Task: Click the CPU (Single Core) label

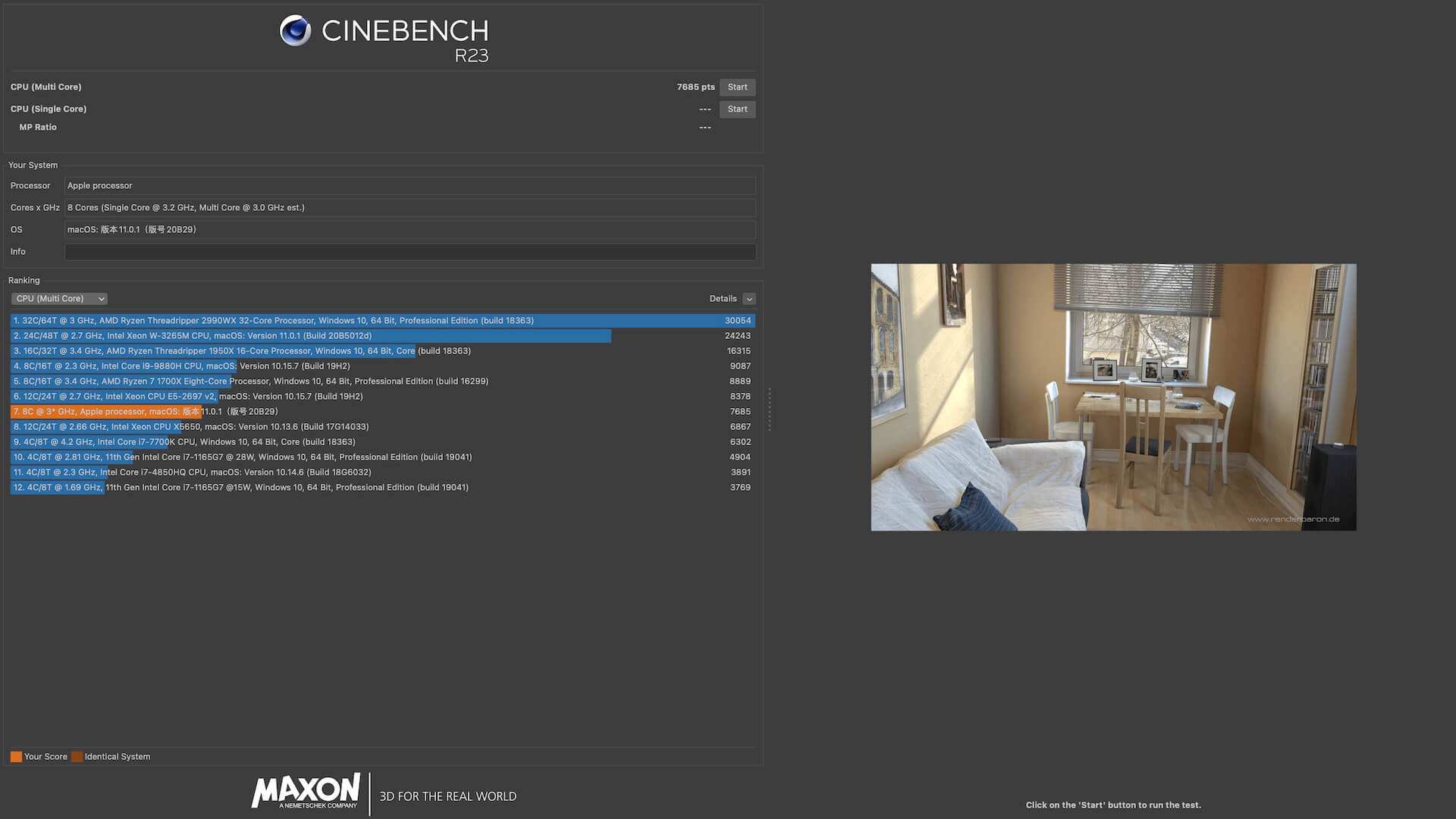Action: pos(49,109)
